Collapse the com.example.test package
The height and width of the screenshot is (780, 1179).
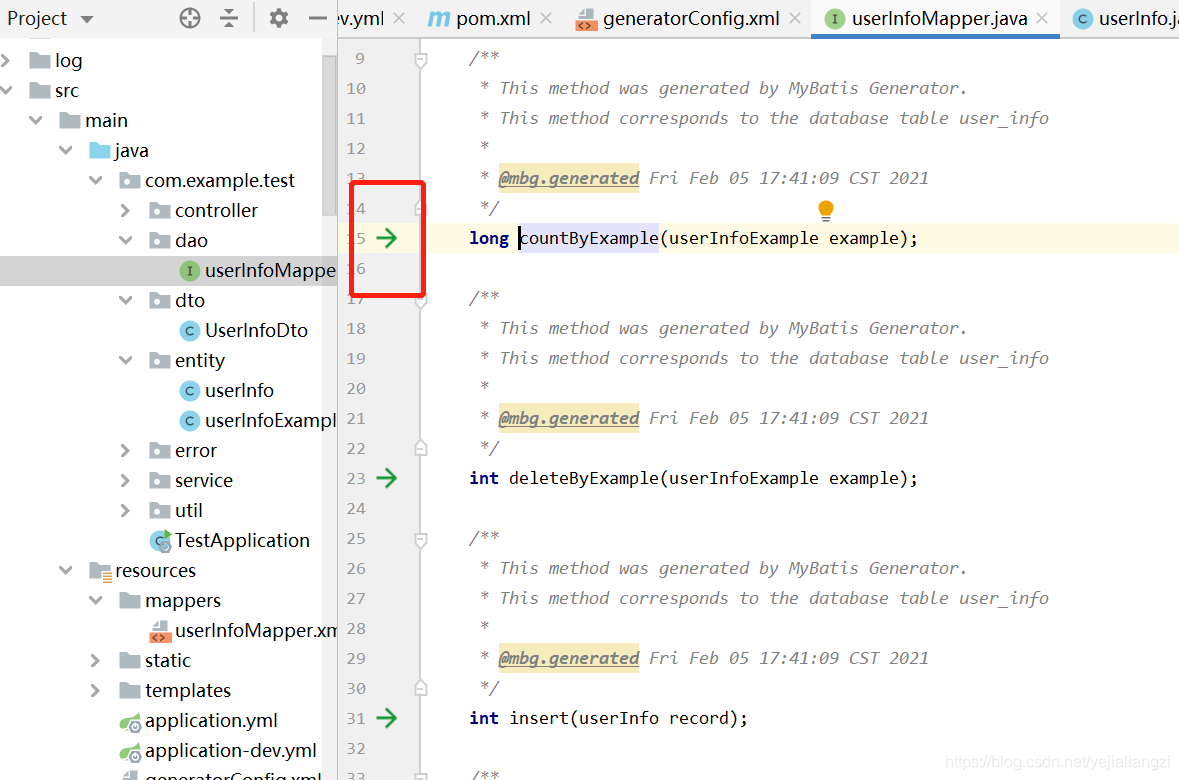tap(95, 181)
